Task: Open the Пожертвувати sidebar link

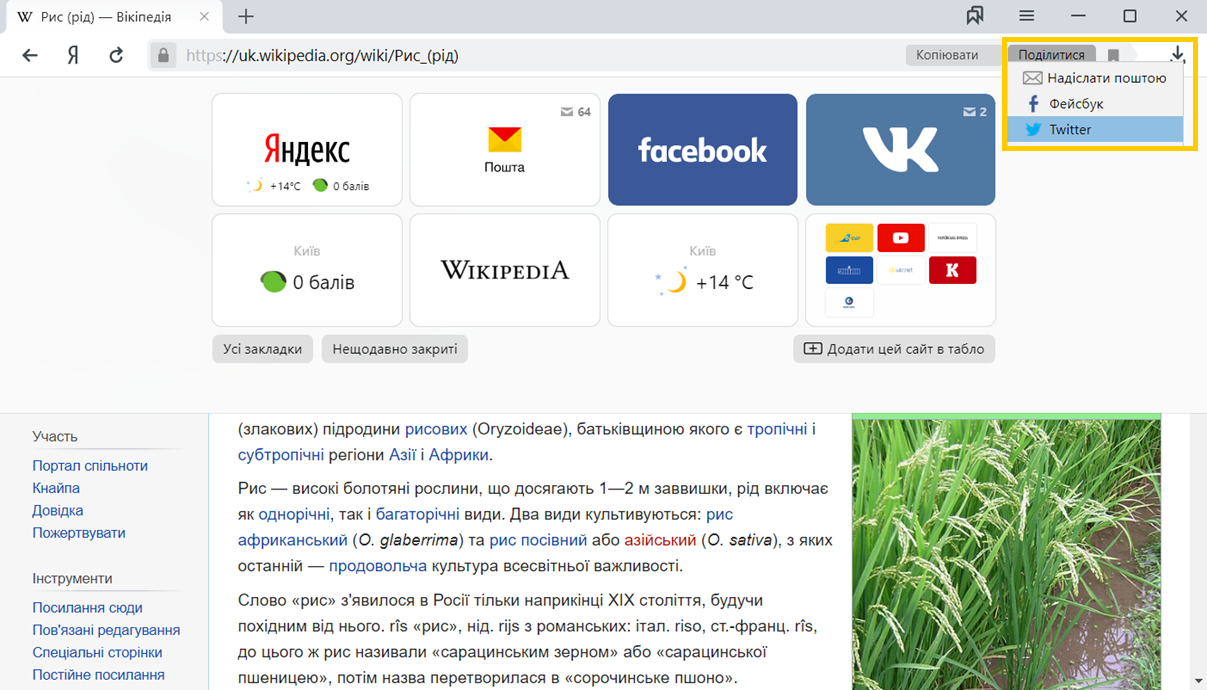Action: 79,533
